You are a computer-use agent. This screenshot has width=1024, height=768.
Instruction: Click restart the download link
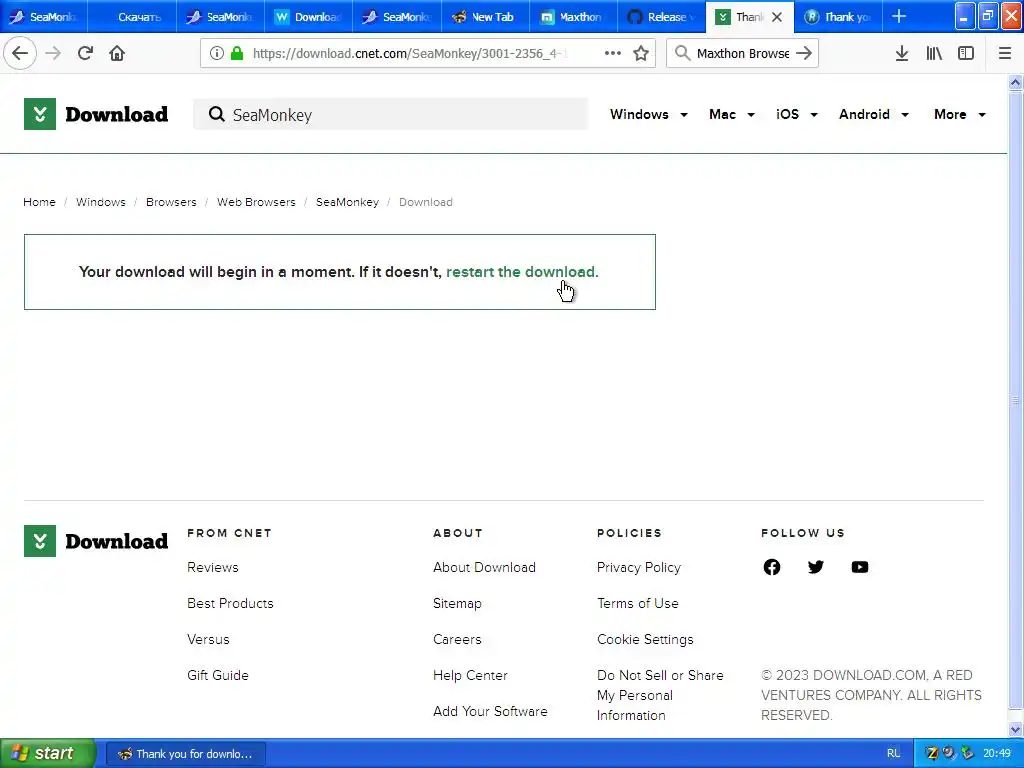(522, 272)
